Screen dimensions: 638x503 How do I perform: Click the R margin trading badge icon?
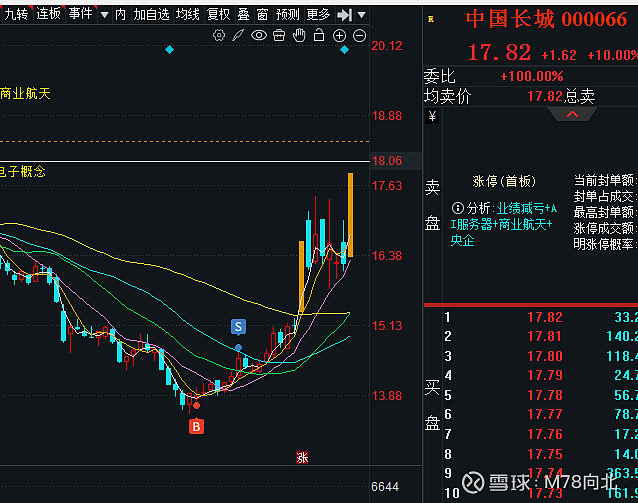[431, 19]
